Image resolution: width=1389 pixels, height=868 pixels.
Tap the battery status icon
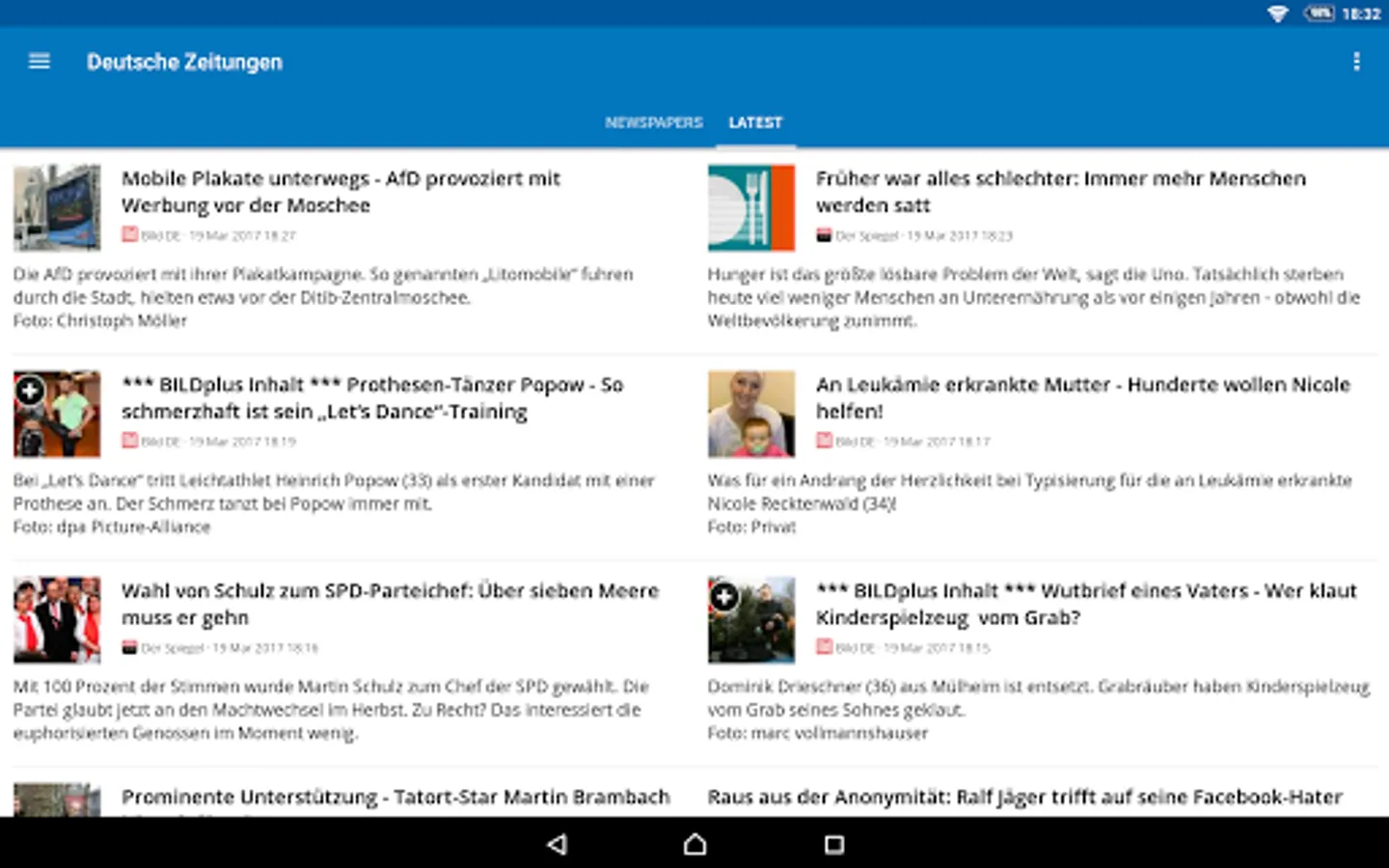[1319, 14]
